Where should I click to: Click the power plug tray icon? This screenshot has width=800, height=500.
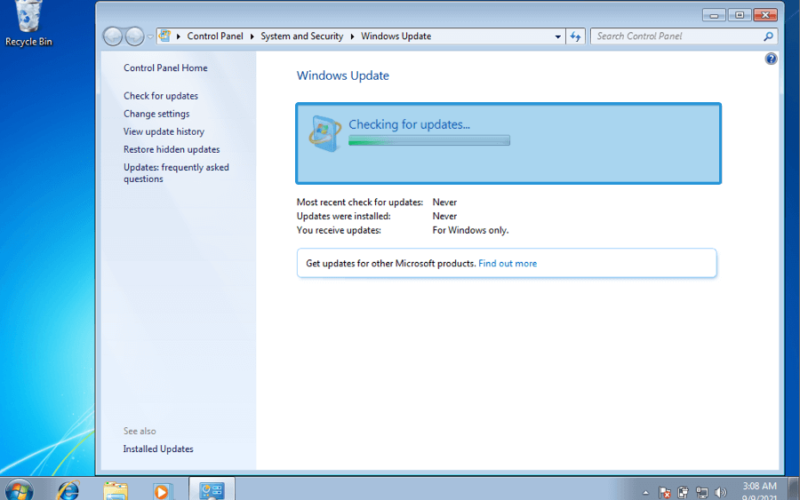(683, 493)
